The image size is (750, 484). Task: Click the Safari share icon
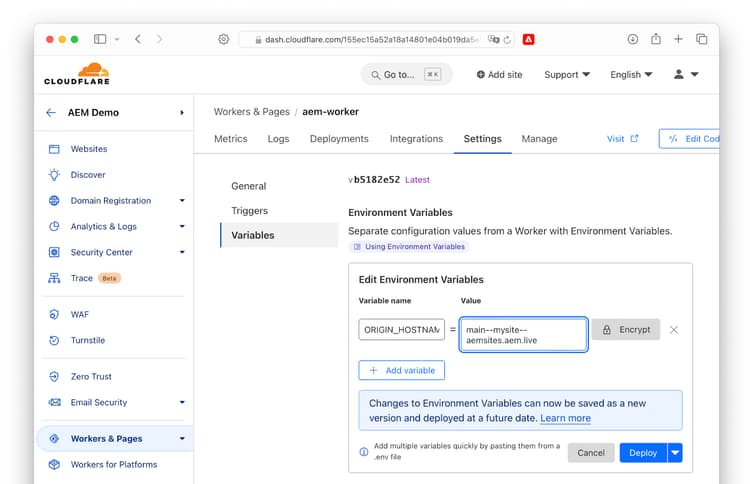click(655, 39)
